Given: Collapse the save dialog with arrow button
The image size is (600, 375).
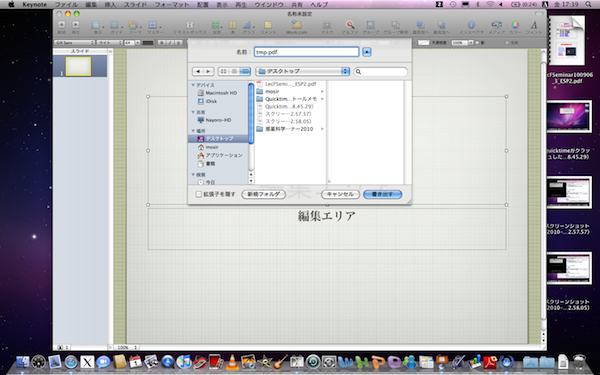Looking at the screenshot, I should [367, 52].
